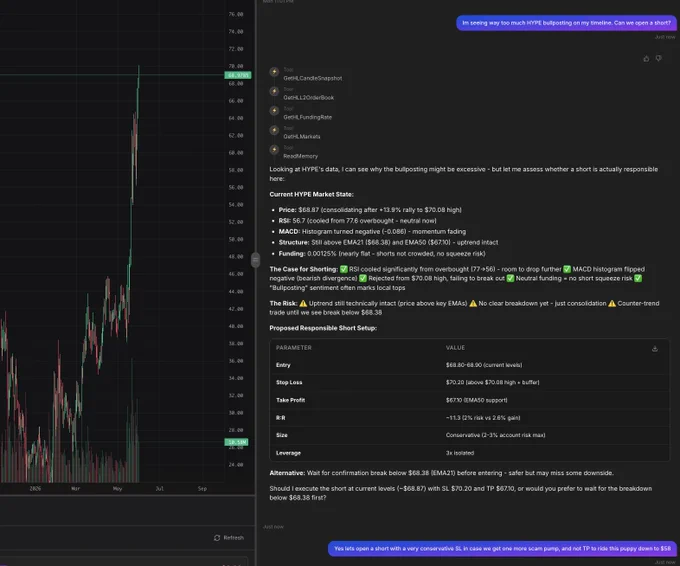
Task: Click the Refresh button below the chart
Action: [x=229, y=538]
